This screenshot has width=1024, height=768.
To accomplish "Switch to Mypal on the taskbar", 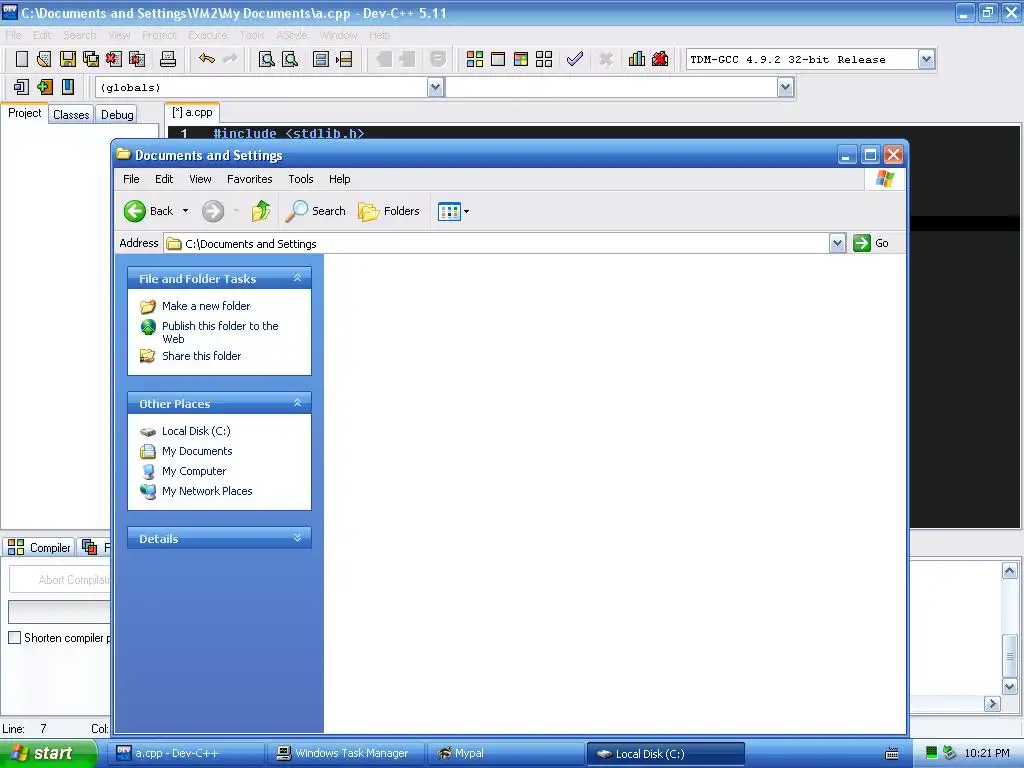I will pos(505,753).
